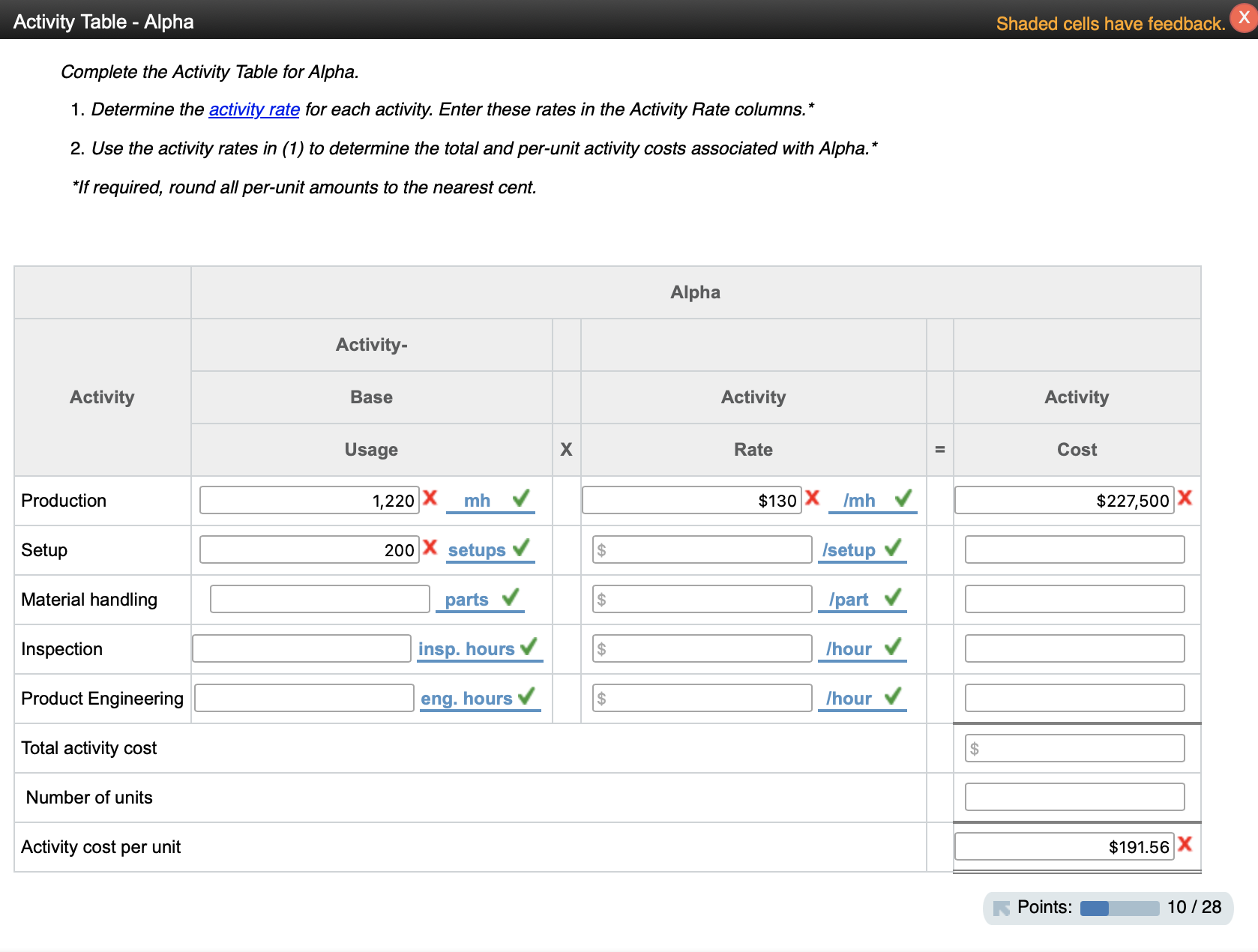Click Production activity rate input
This screenshot has width=1258, height=952.
point(691,500)
